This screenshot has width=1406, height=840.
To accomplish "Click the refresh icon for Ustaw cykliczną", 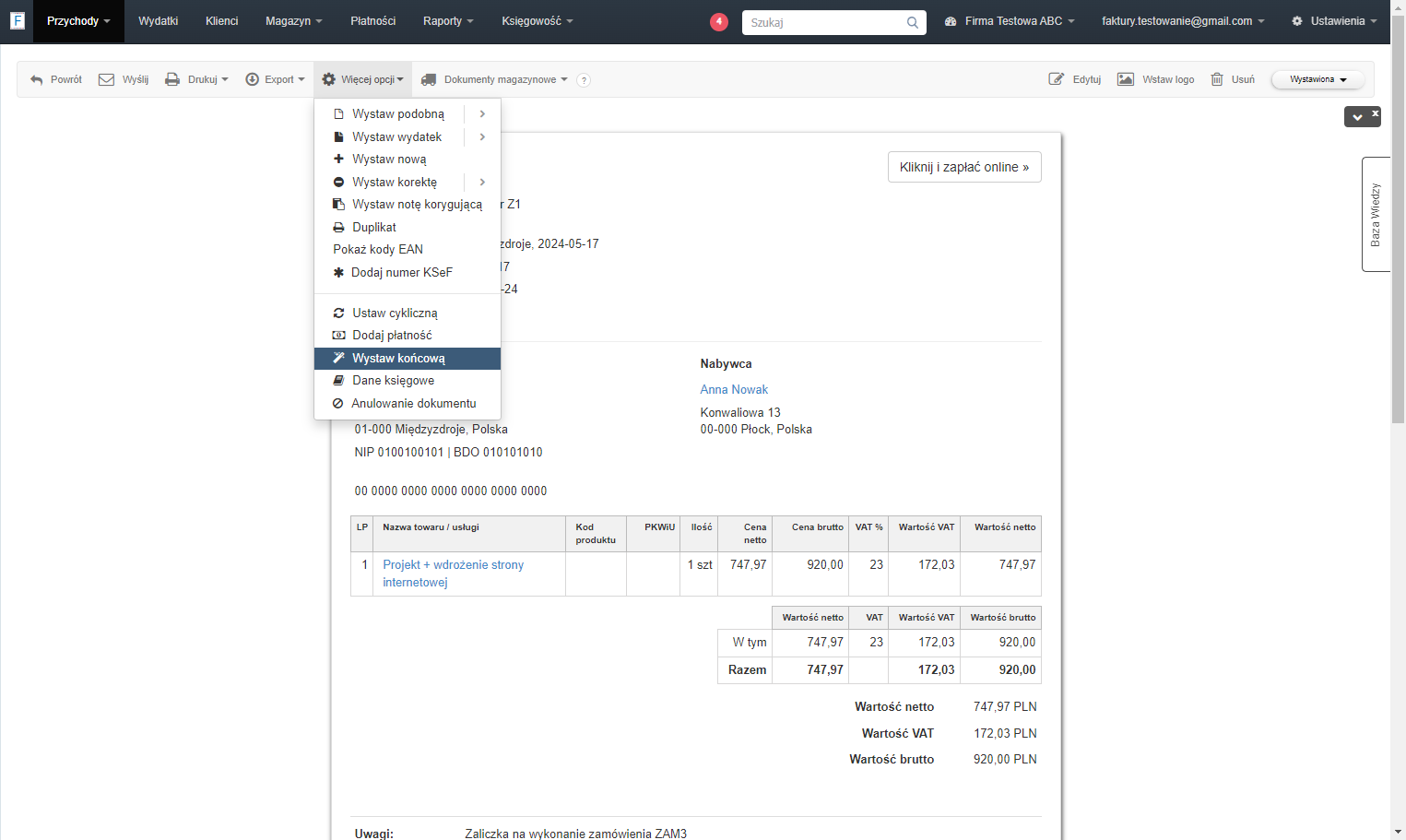I will (x=338, y=313).
